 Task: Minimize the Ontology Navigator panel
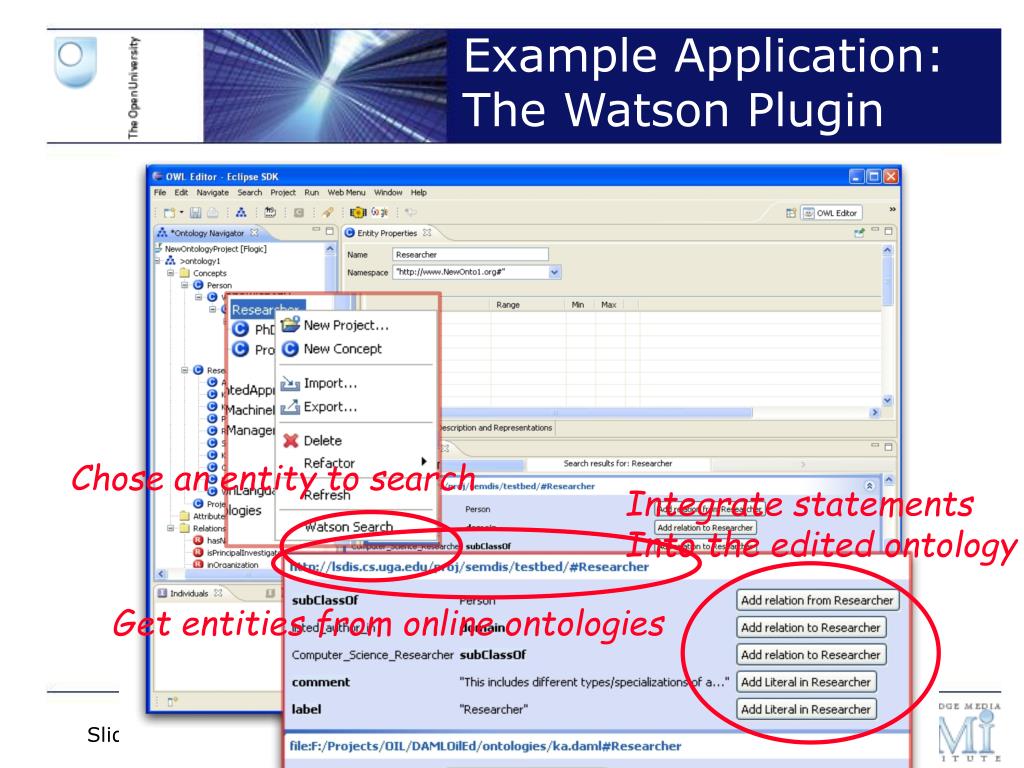[316, 231]
